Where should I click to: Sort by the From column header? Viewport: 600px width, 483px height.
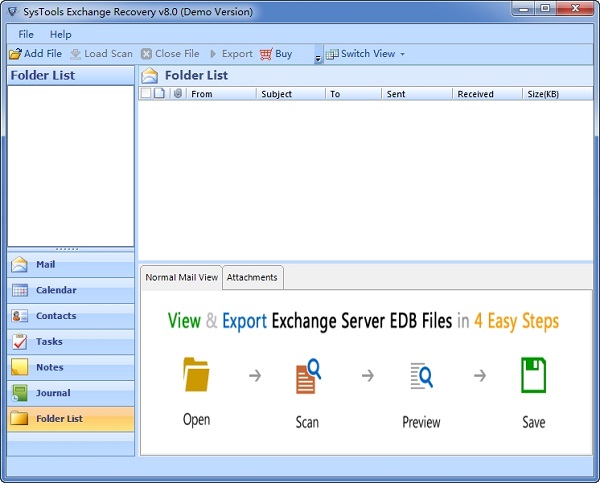222,94
